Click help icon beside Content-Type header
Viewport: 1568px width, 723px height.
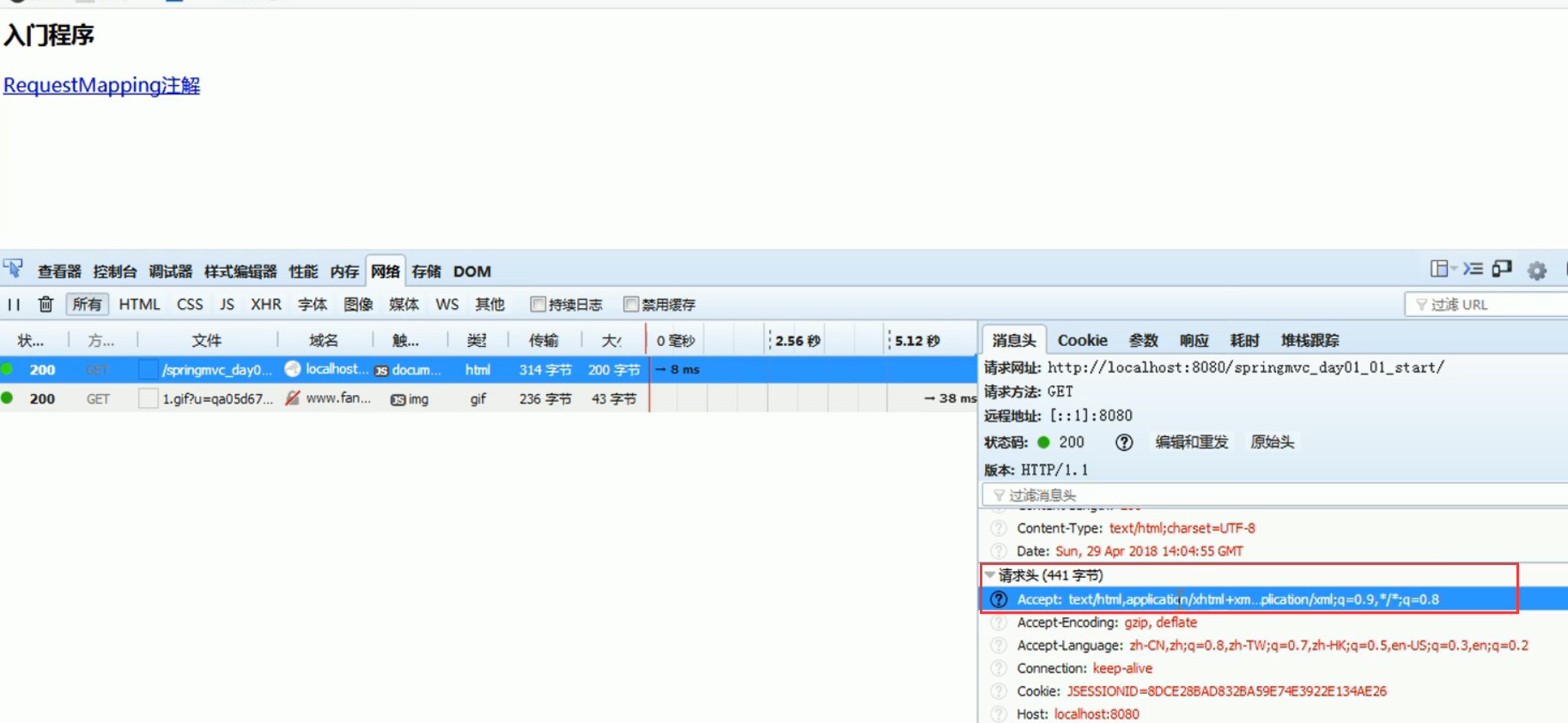999,528
